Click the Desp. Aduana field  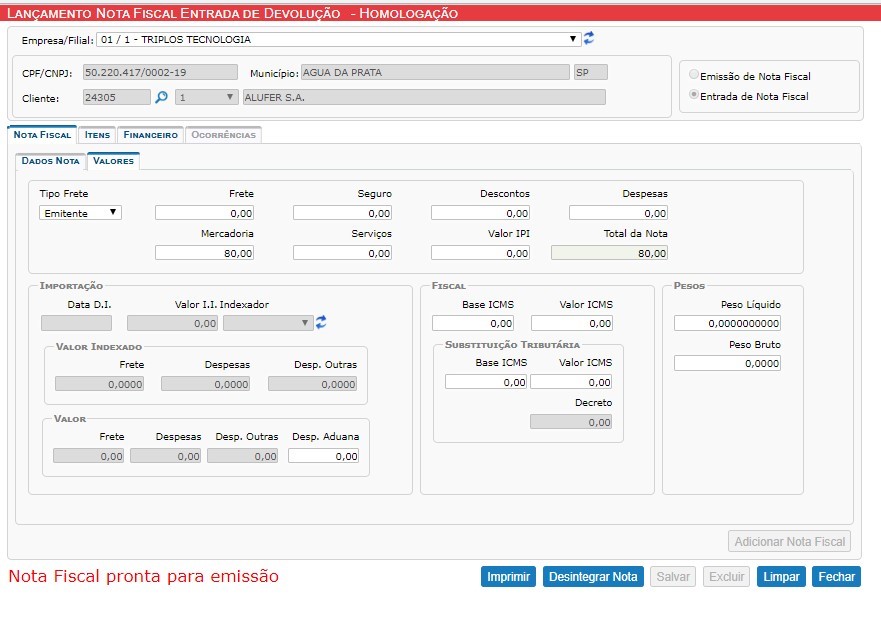pos(324,456)
